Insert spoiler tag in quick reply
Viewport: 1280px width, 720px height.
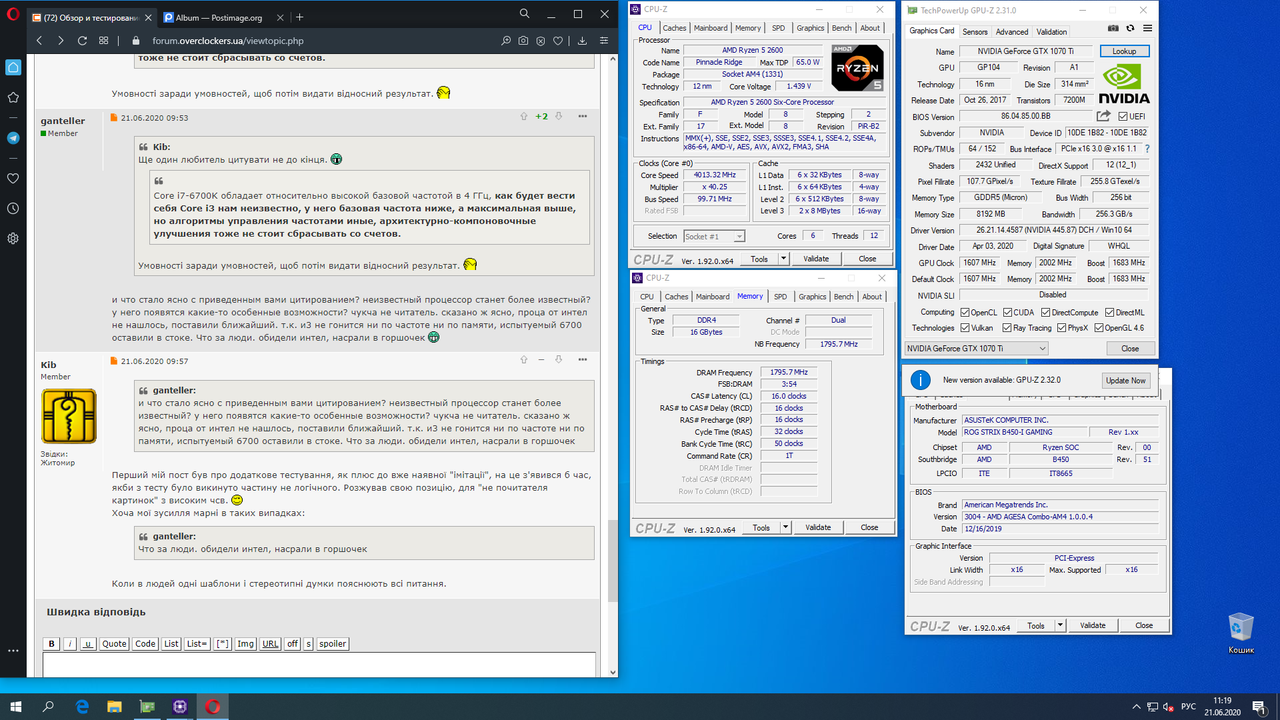coord(333,644)
